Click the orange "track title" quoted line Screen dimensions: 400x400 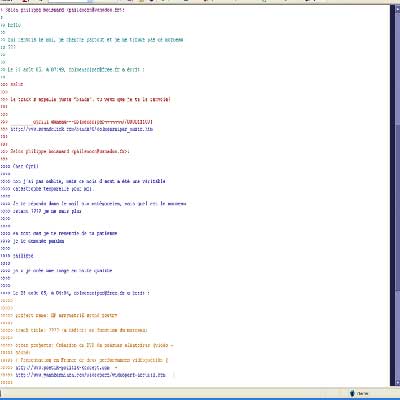pos(81,330)
